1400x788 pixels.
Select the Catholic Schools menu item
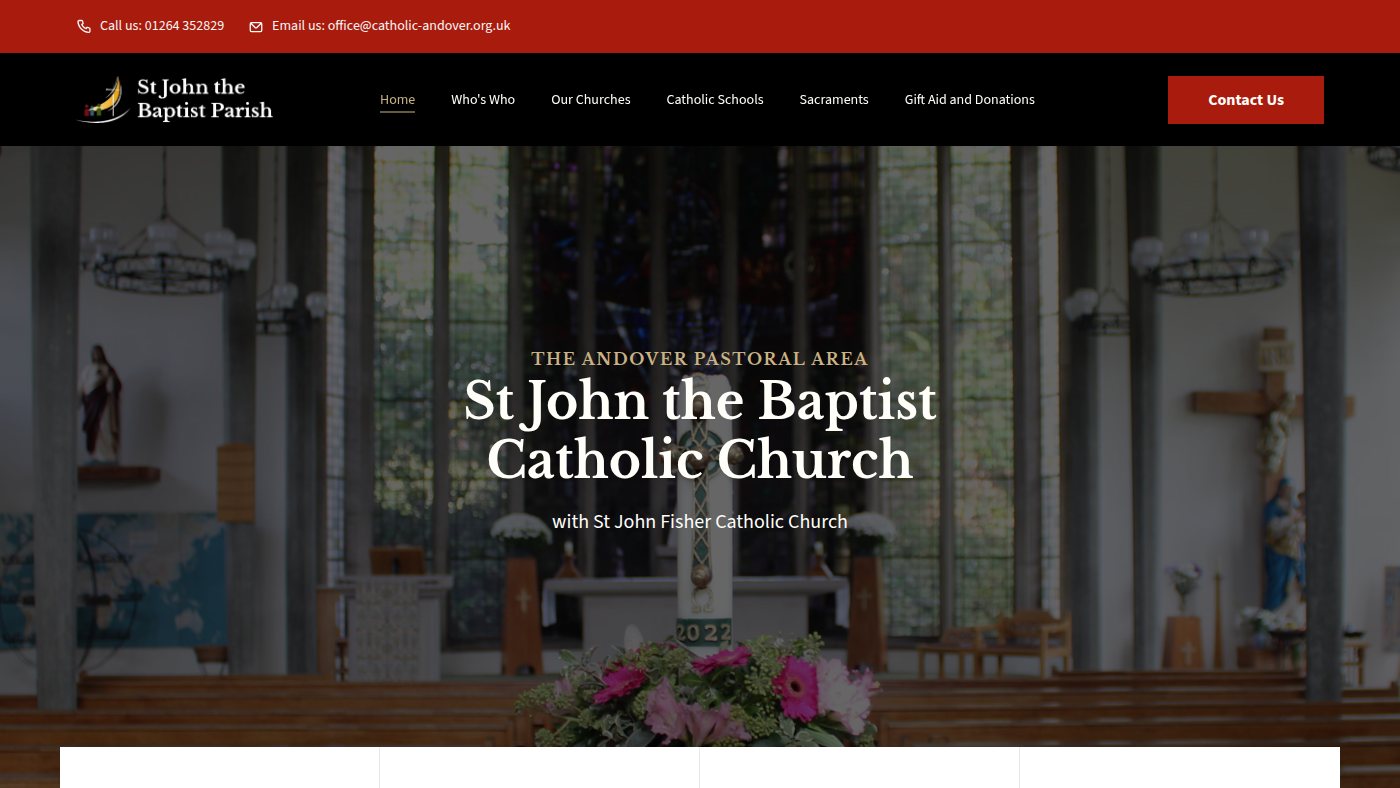point(715,99)
